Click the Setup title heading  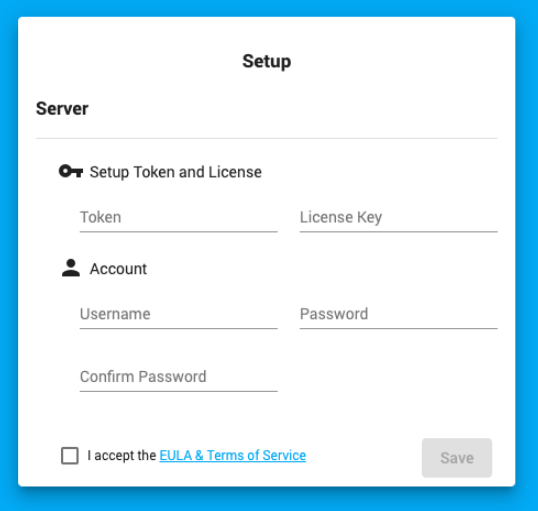coord(267,61)
